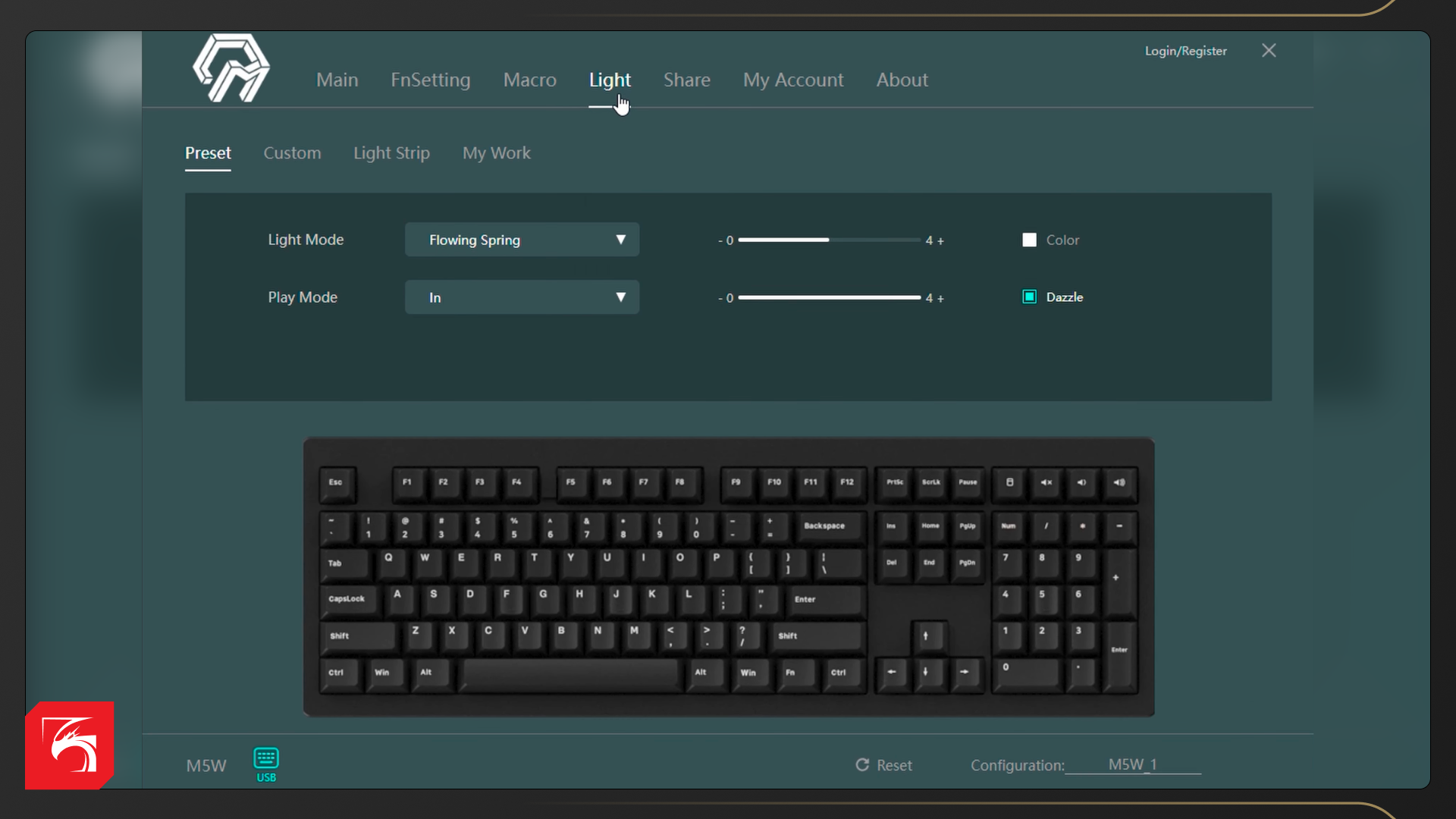Select the Num lock key
Screen dimensions: 1456x819
point(1010,527)
